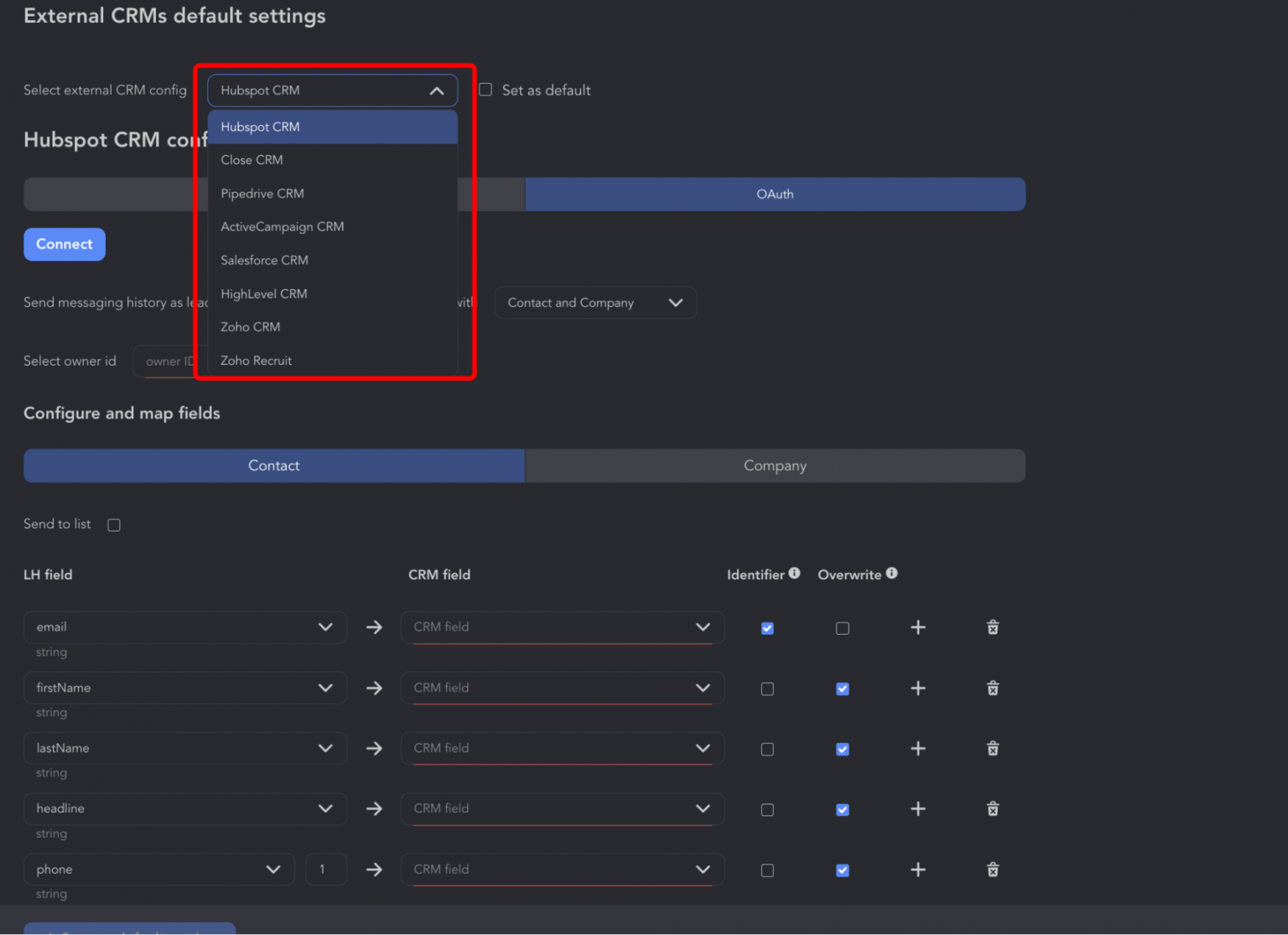Collapse the external CRM config dropdown
This screenshot has height=935, width=1288.
(437, 90)
